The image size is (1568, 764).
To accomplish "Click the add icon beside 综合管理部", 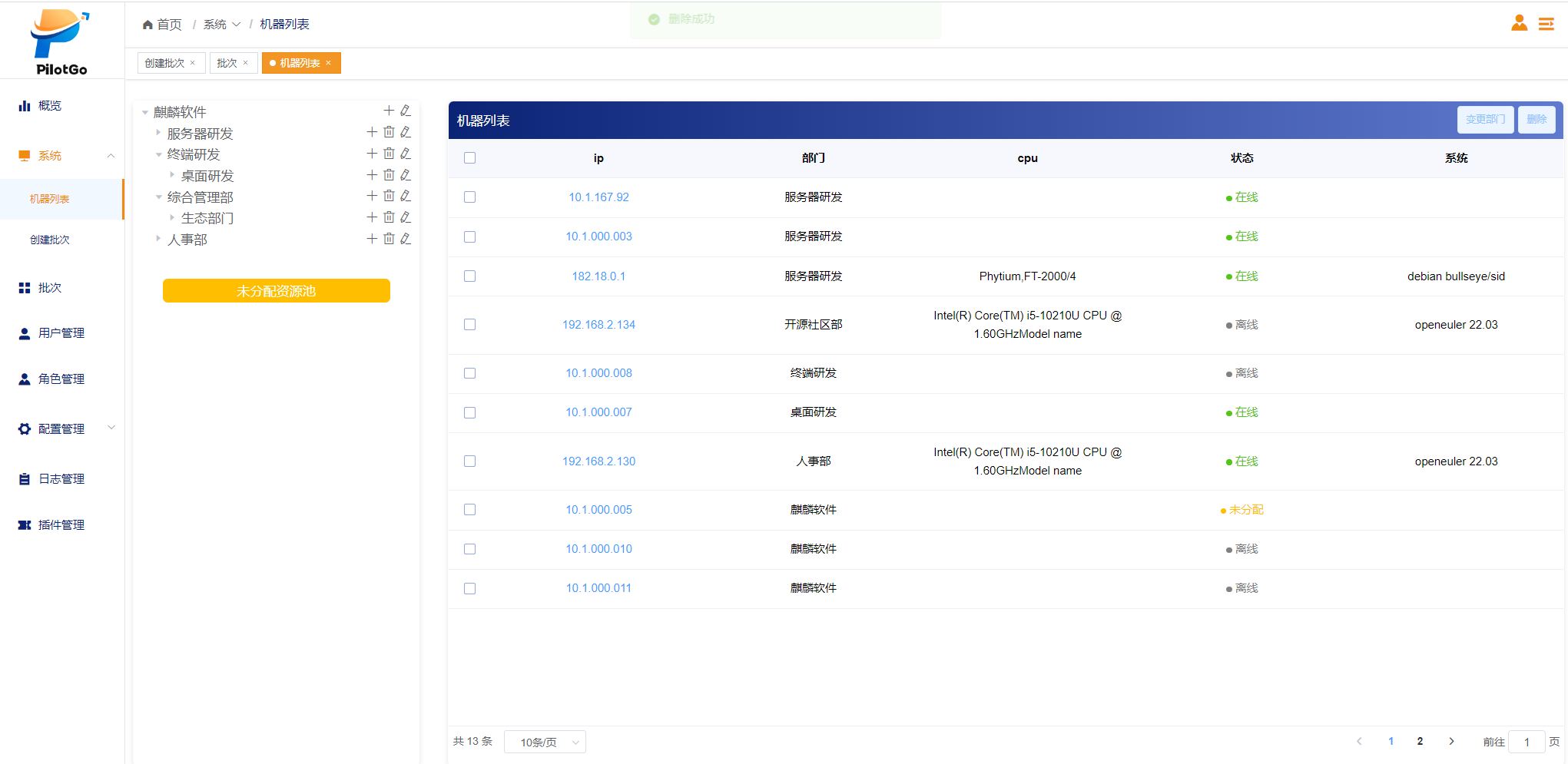I will click(372, 196).
